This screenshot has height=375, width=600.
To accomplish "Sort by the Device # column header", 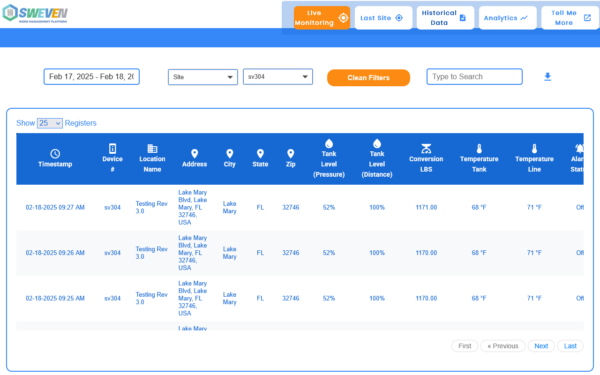I will coord(112,164).
